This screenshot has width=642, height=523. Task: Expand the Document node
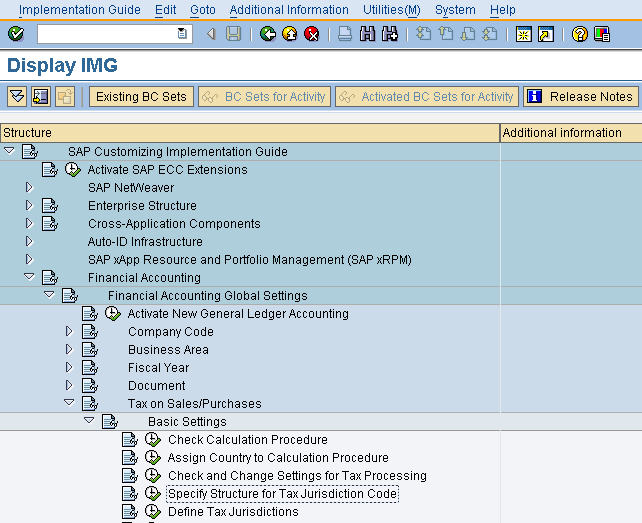[x=69, y=385]
